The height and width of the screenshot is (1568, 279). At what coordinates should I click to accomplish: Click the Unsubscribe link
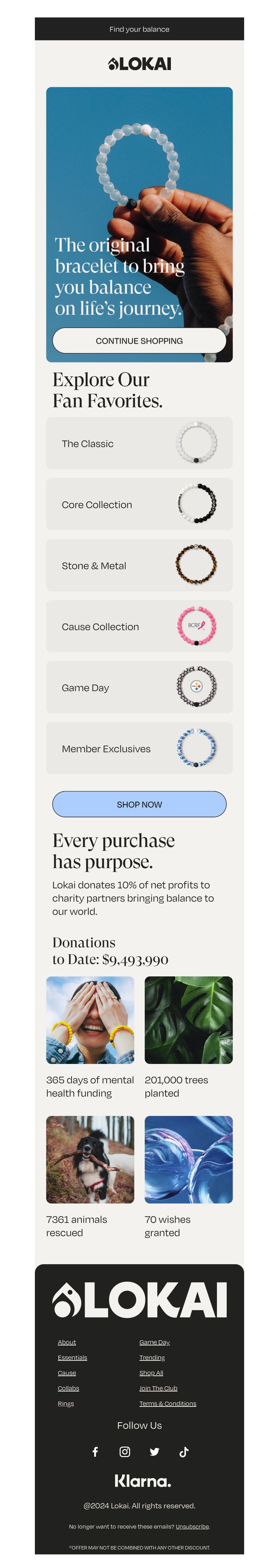(x=192, y=1526)
